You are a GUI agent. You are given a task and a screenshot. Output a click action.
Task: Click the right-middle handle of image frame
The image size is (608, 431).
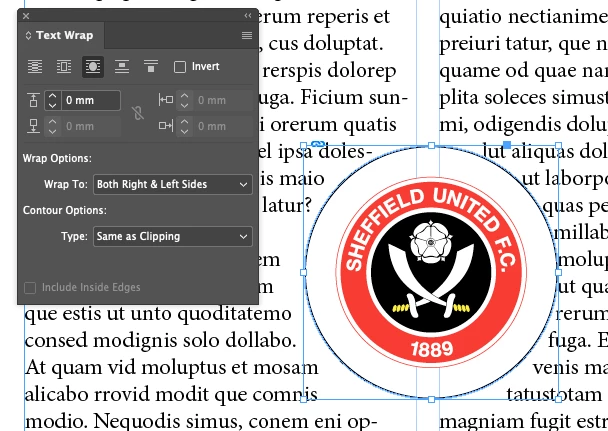tap(558, 272)
